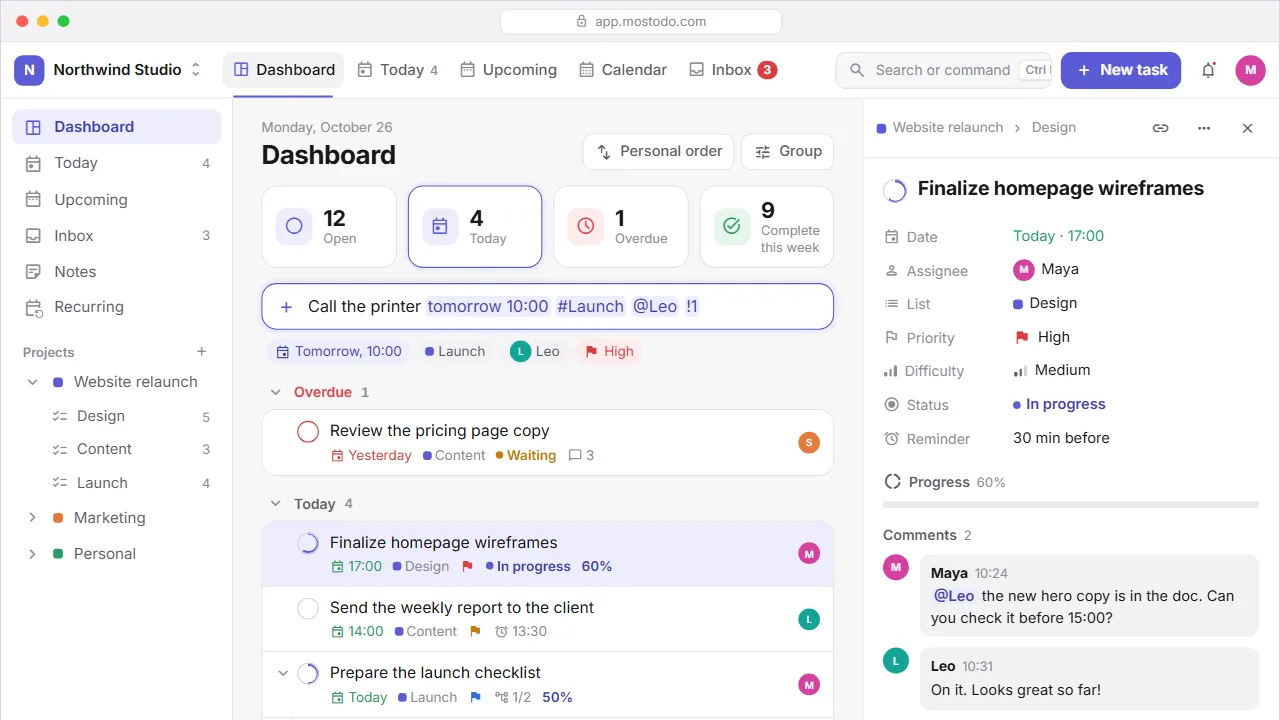Collapse the Today task section

point(275,504)
